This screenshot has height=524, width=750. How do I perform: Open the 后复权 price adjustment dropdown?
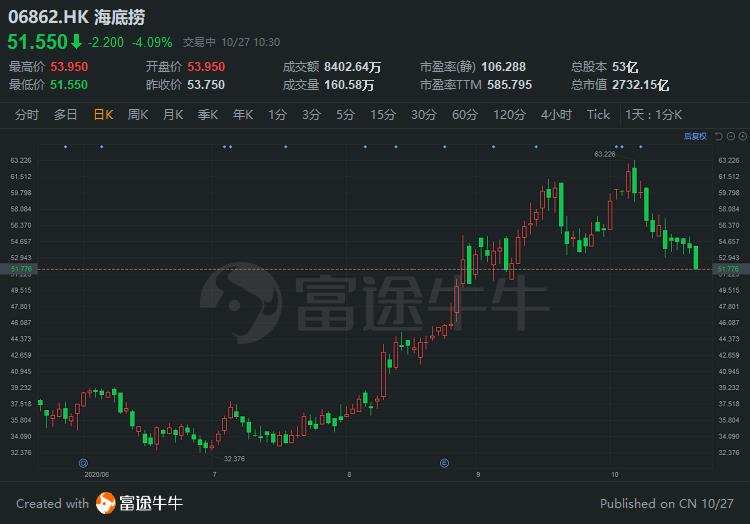[x=695, y=137]
